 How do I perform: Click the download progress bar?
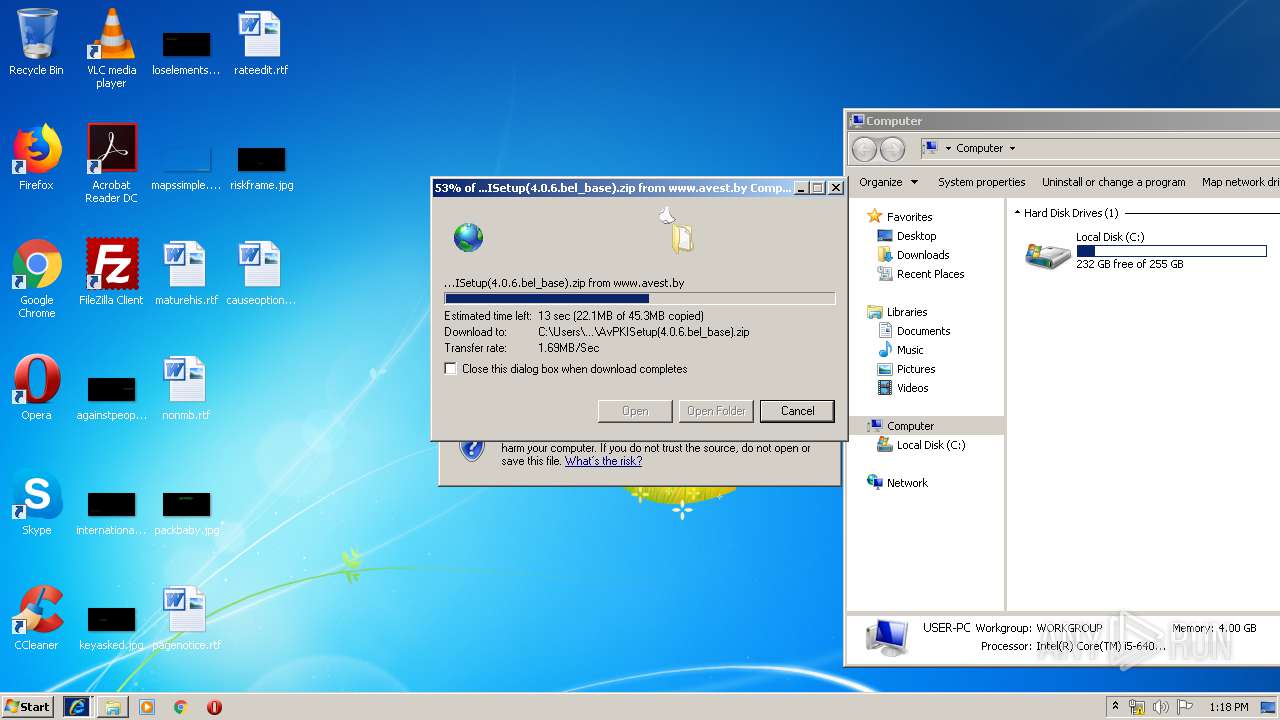click(640, 298)
